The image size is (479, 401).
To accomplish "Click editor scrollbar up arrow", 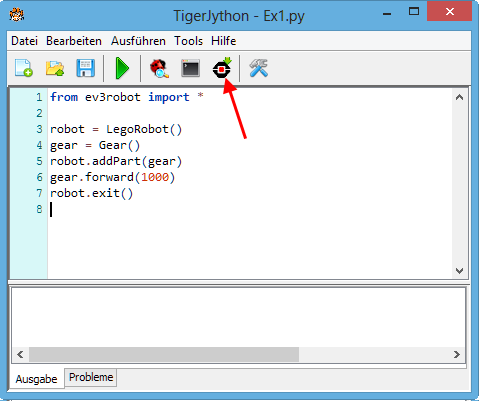I will 459,97.
